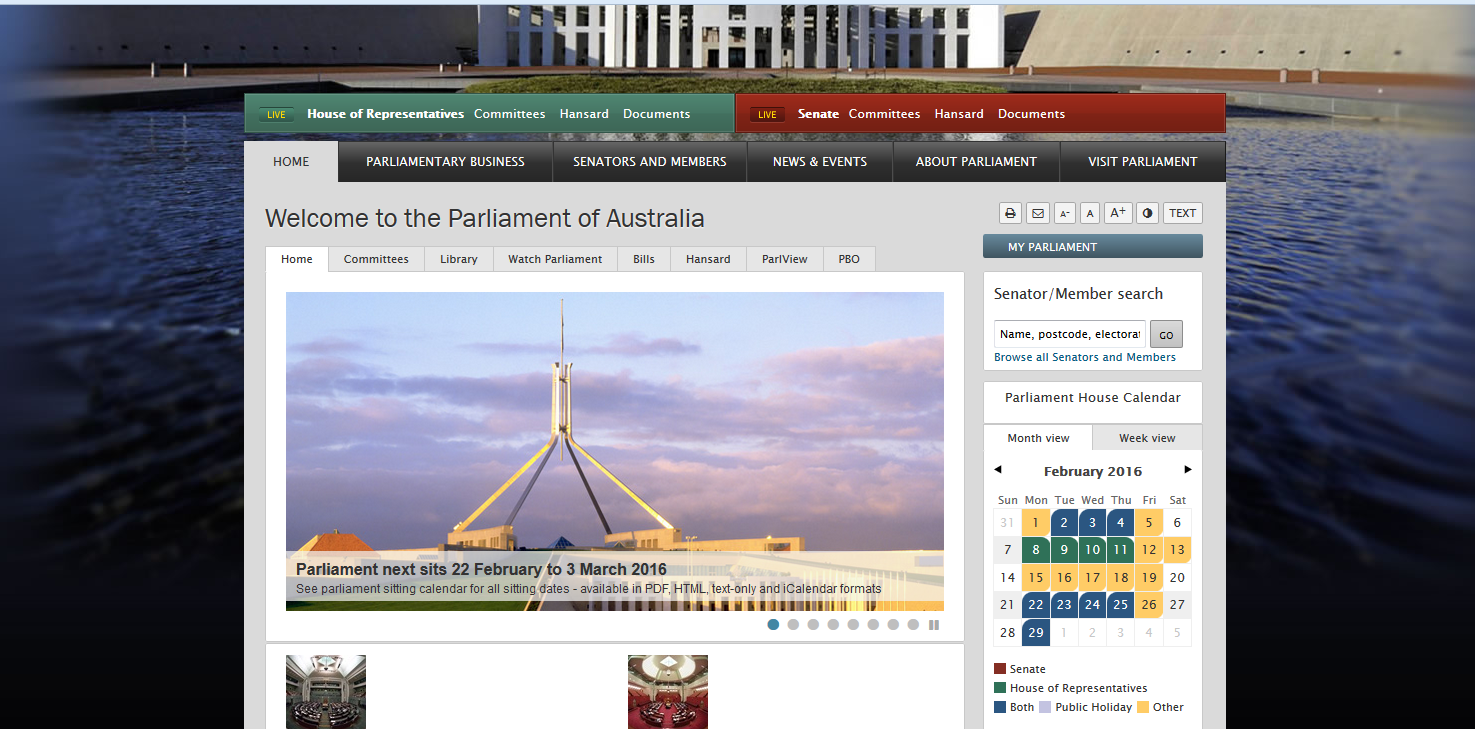Screen dimensions: 1475x729
Task: Select February 29 in calendar
Action: point(1036,632)
